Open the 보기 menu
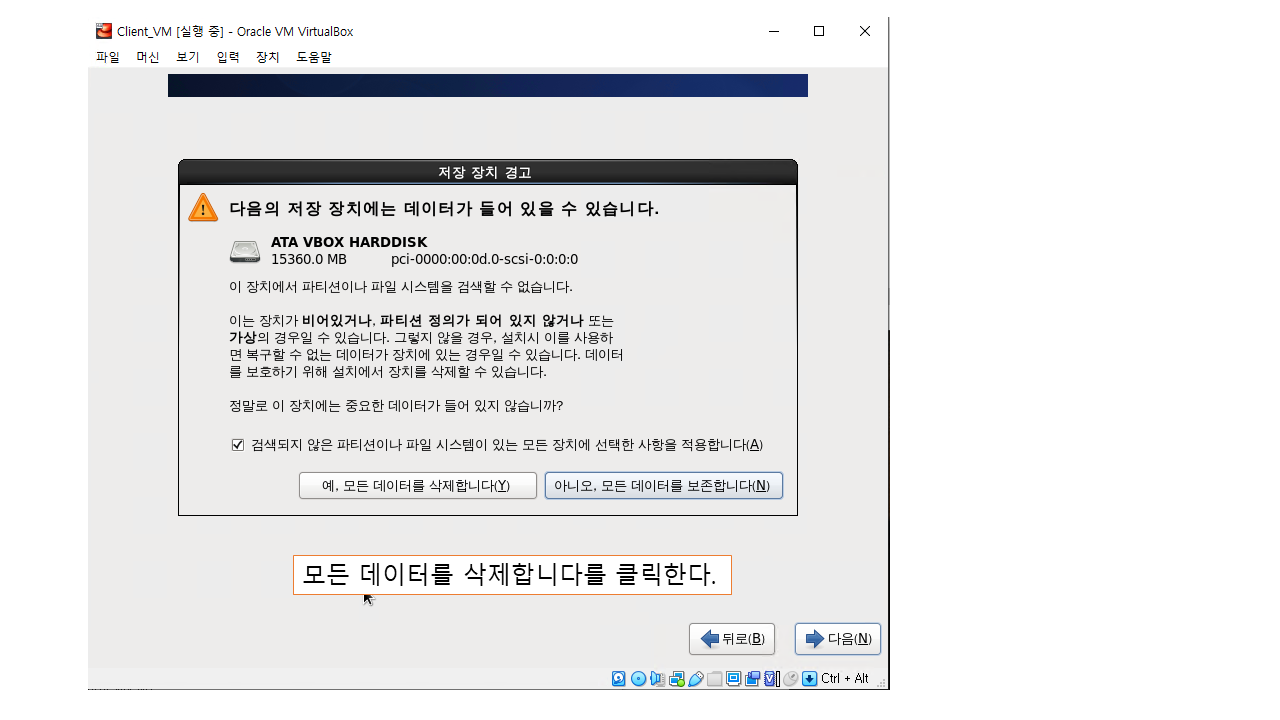The image size is (1280, 720). (188, 57)
